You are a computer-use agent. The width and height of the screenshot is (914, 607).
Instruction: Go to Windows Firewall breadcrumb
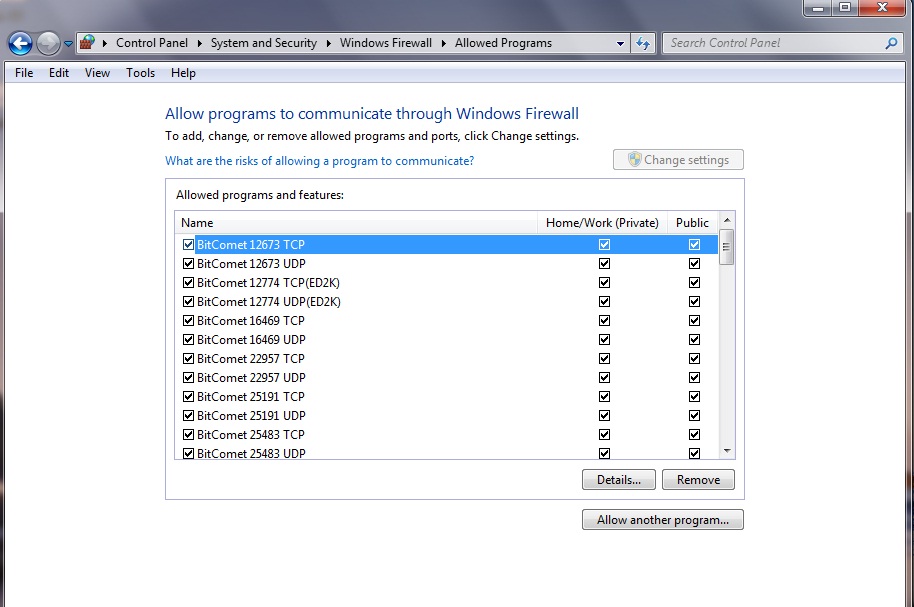(x=386, y=43)
